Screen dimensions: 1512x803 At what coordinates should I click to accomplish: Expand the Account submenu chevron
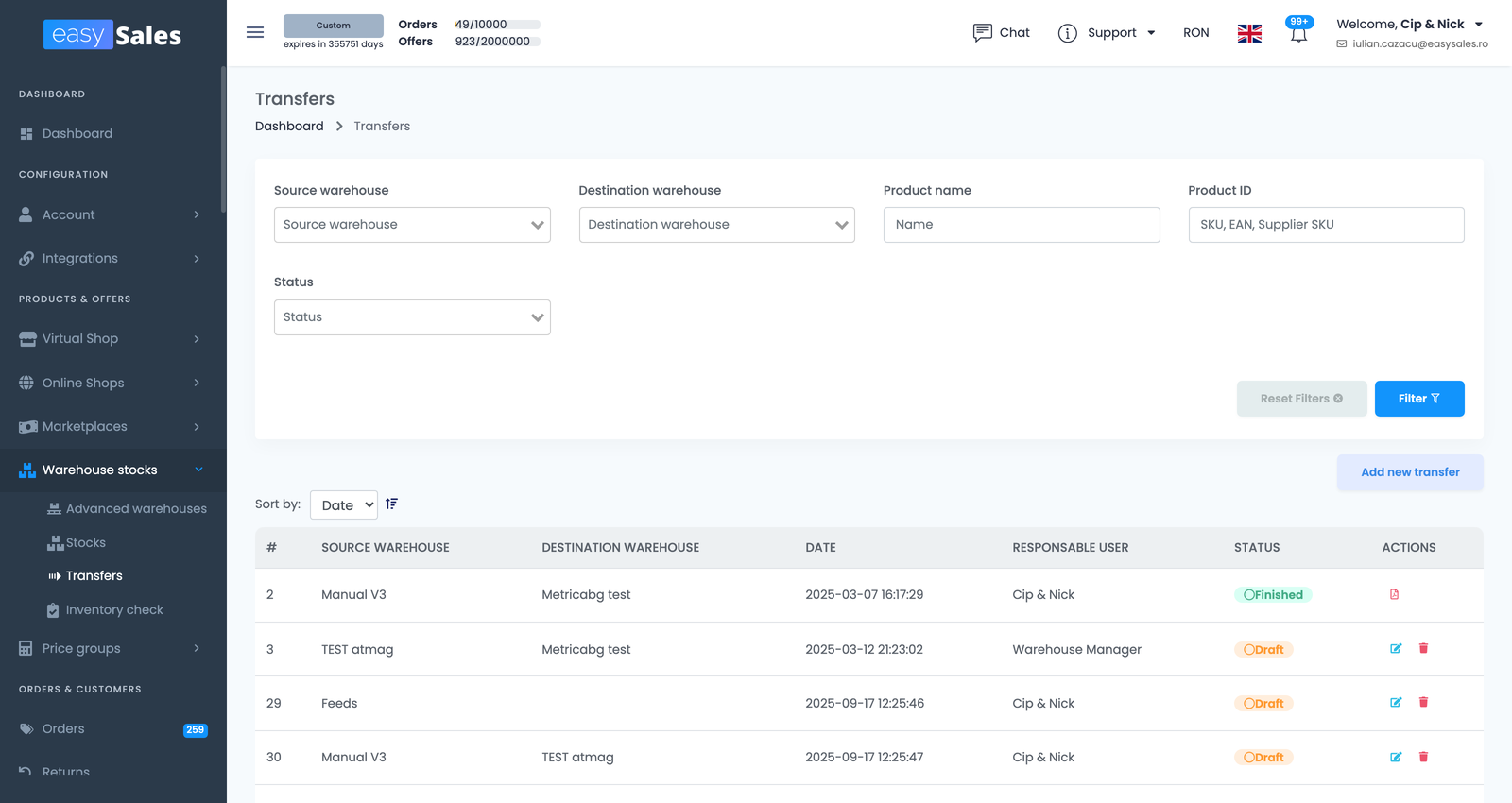(197, 214)
